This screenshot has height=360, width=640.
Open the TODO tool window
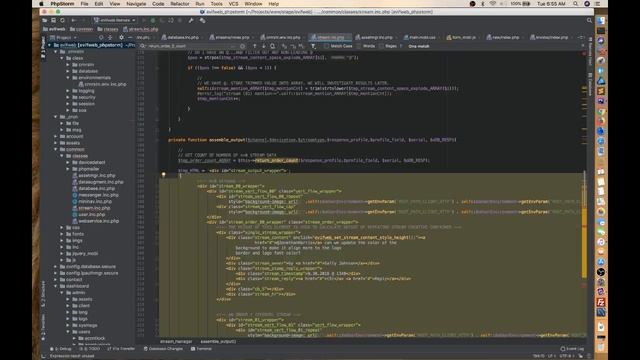(x=89, y=349)
